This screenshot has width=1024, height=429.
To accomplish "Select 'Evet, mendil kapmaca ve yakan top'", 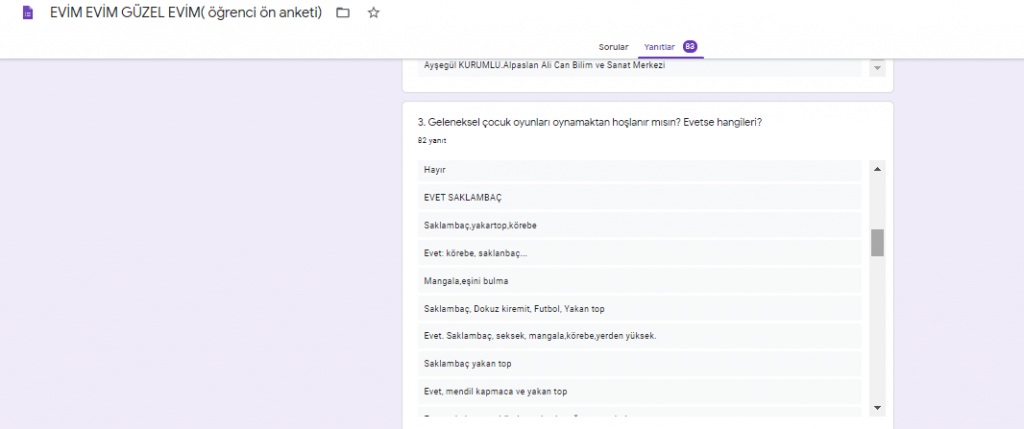I will coord(639,392).
